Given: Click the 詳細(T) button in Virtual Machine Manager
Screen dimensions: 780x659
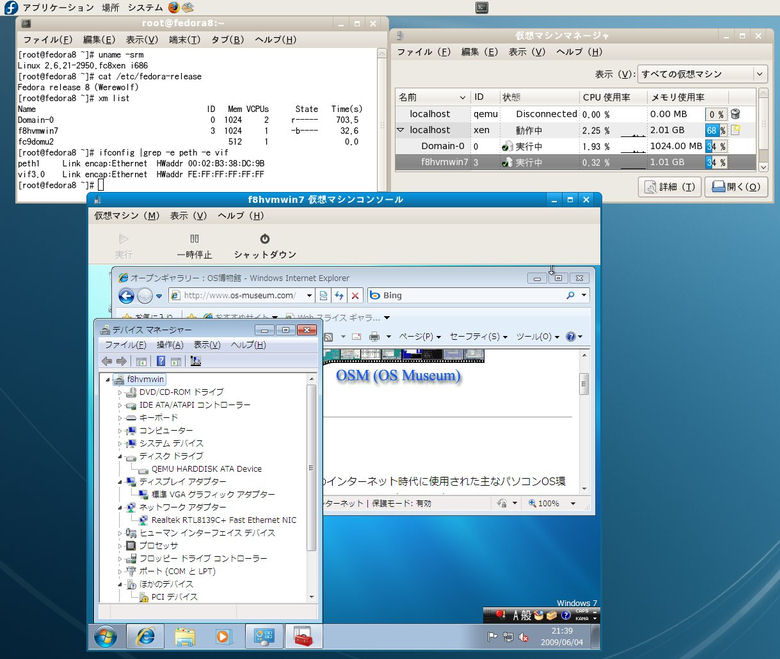Looking at the screenshot, I should coord(670,187).
